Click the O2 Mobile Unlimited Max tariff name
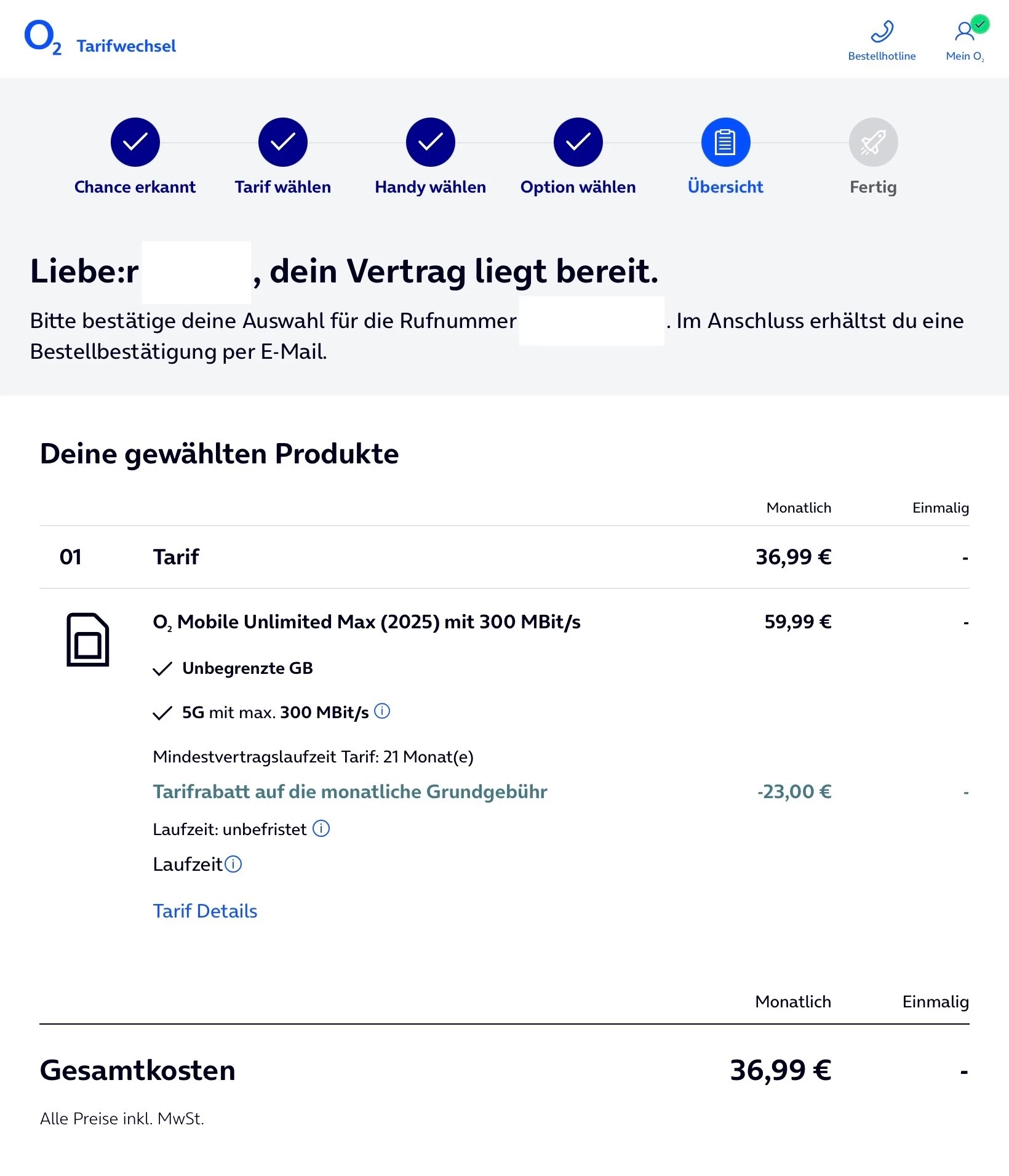Image resolution: width=1009 pixels, height=1176 pixels. [x=366, y=622]
